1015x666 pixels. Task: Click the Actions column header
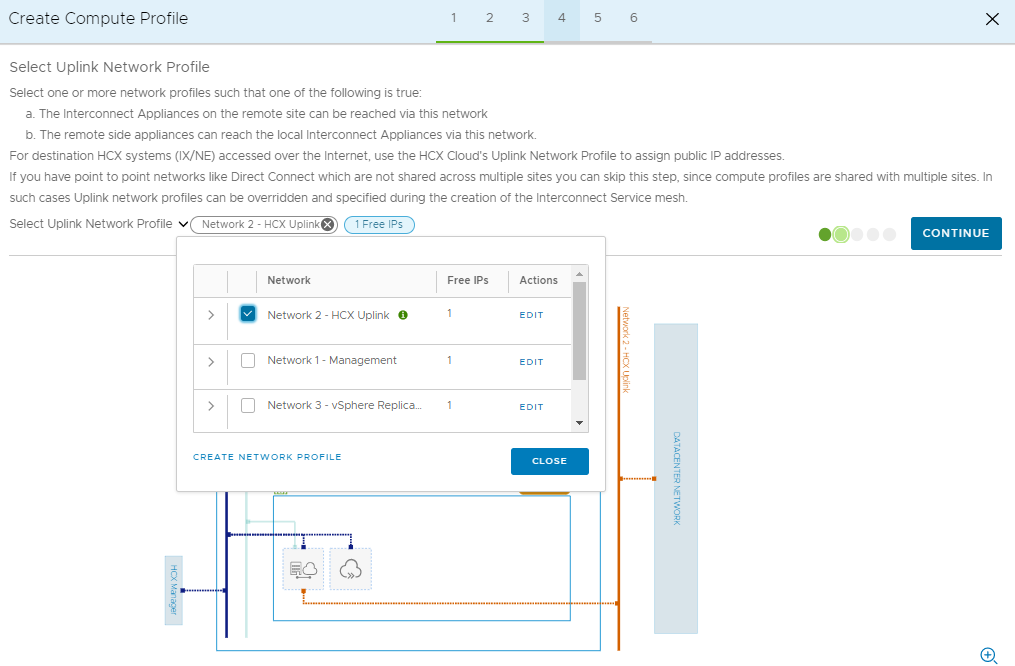click(539, 280)
